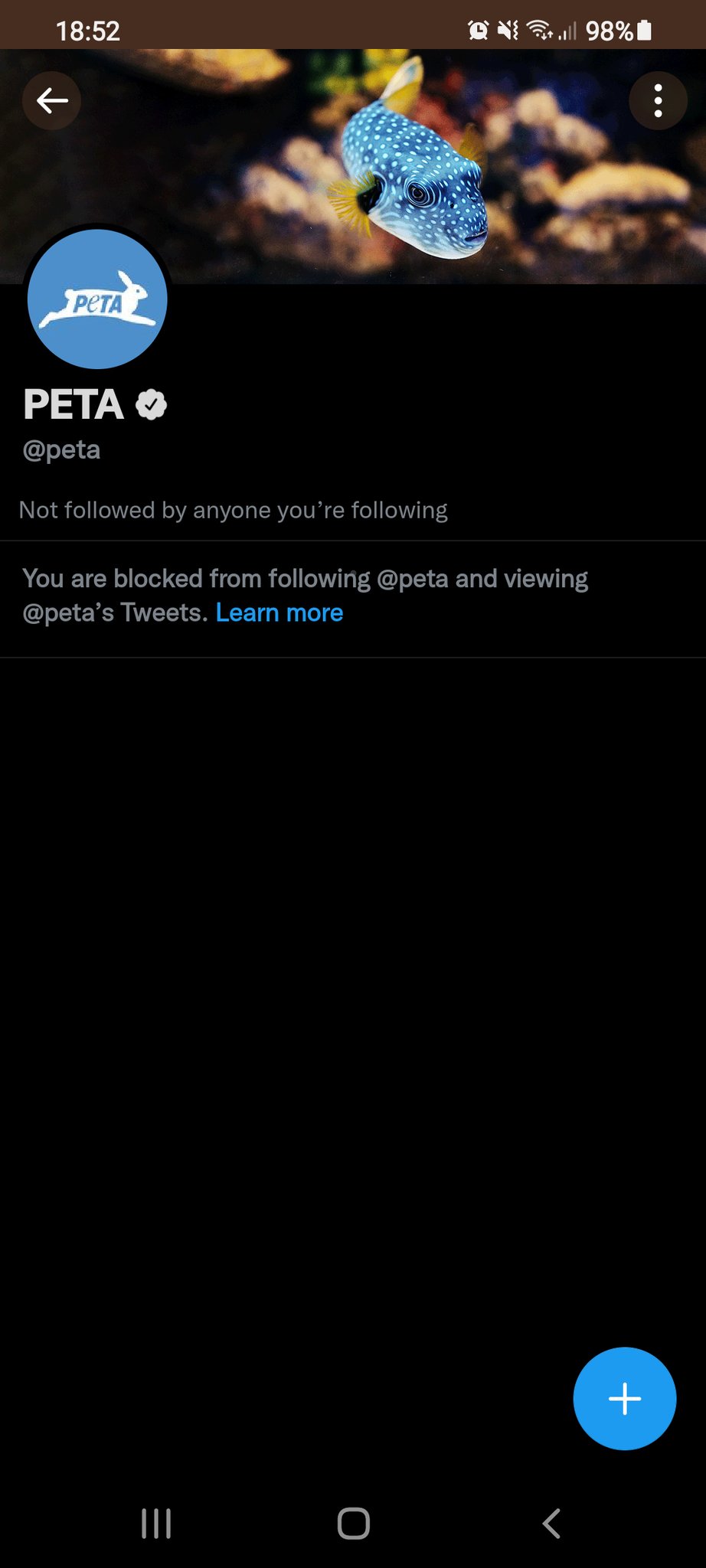Select the PETA display name
The height and width of the screenshot is (1568, 706).
74,404
